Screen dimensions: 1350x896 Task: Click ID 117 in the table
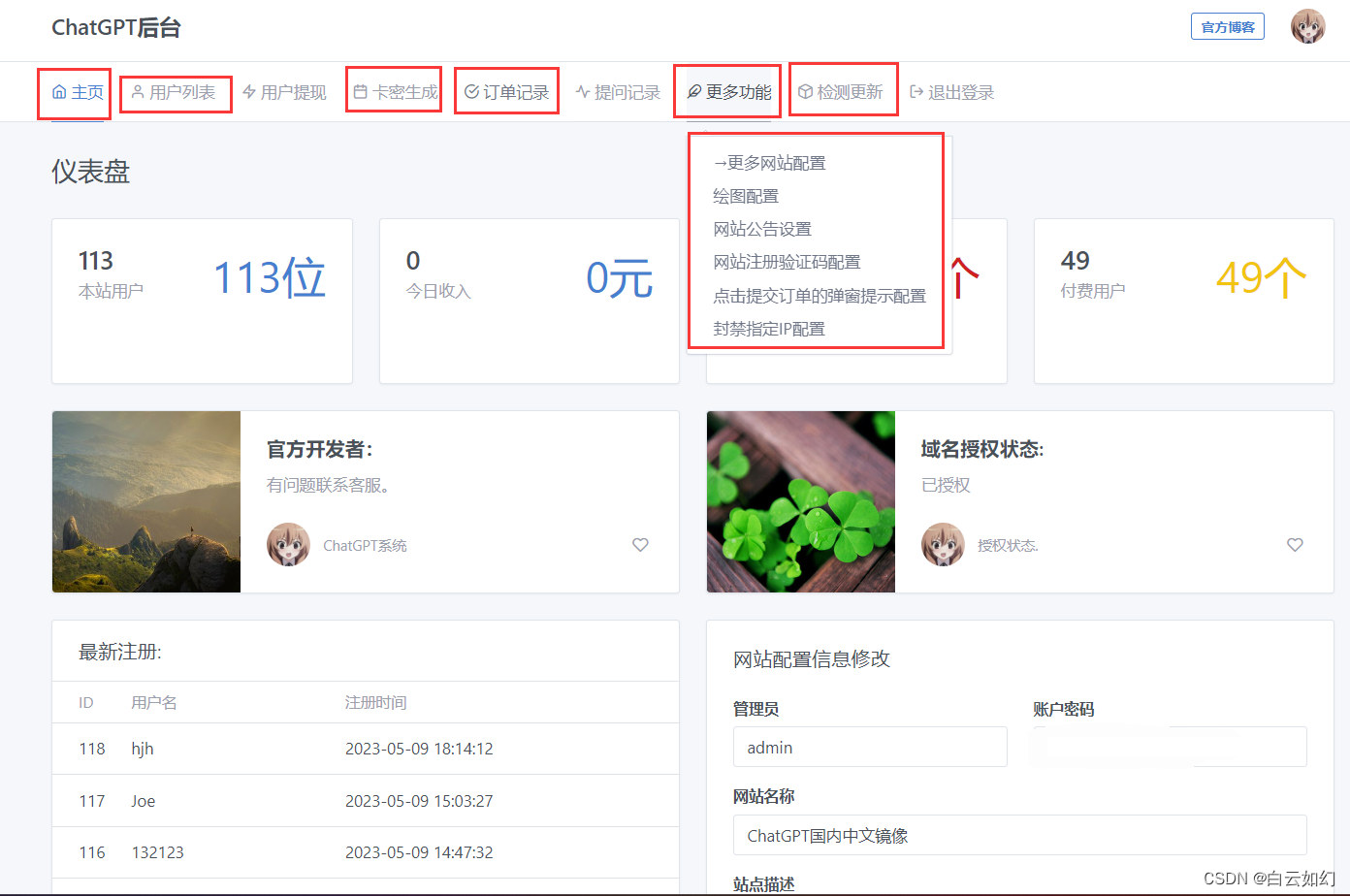(92, 801)
